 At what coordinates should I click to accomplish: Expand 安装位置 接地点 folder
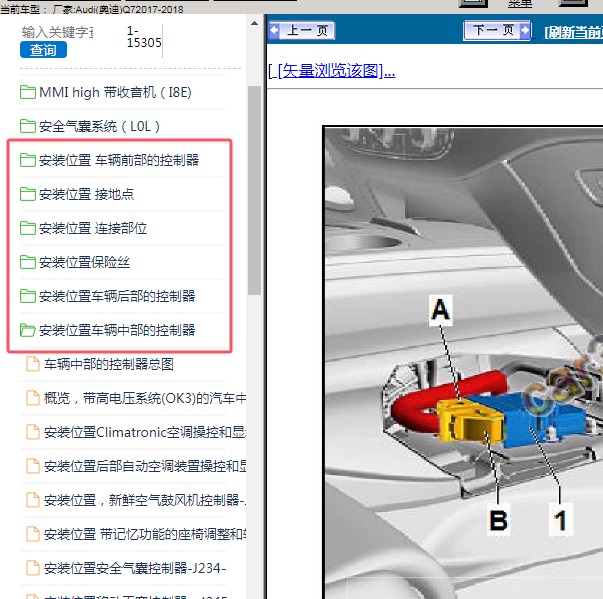tap(87, 194)
